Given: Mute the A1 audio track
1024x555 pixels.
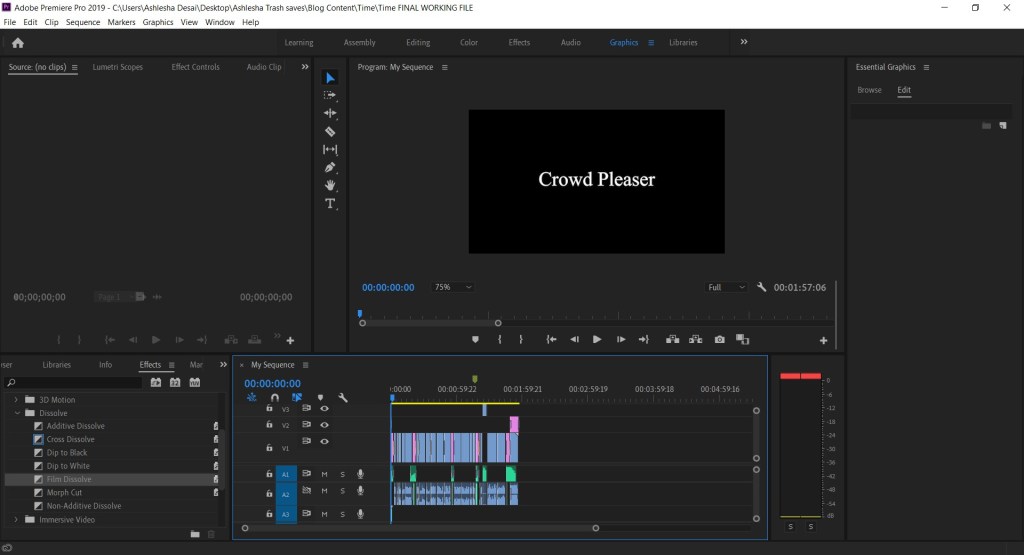Looking at the screenshot, I should [x=324, y=474].
